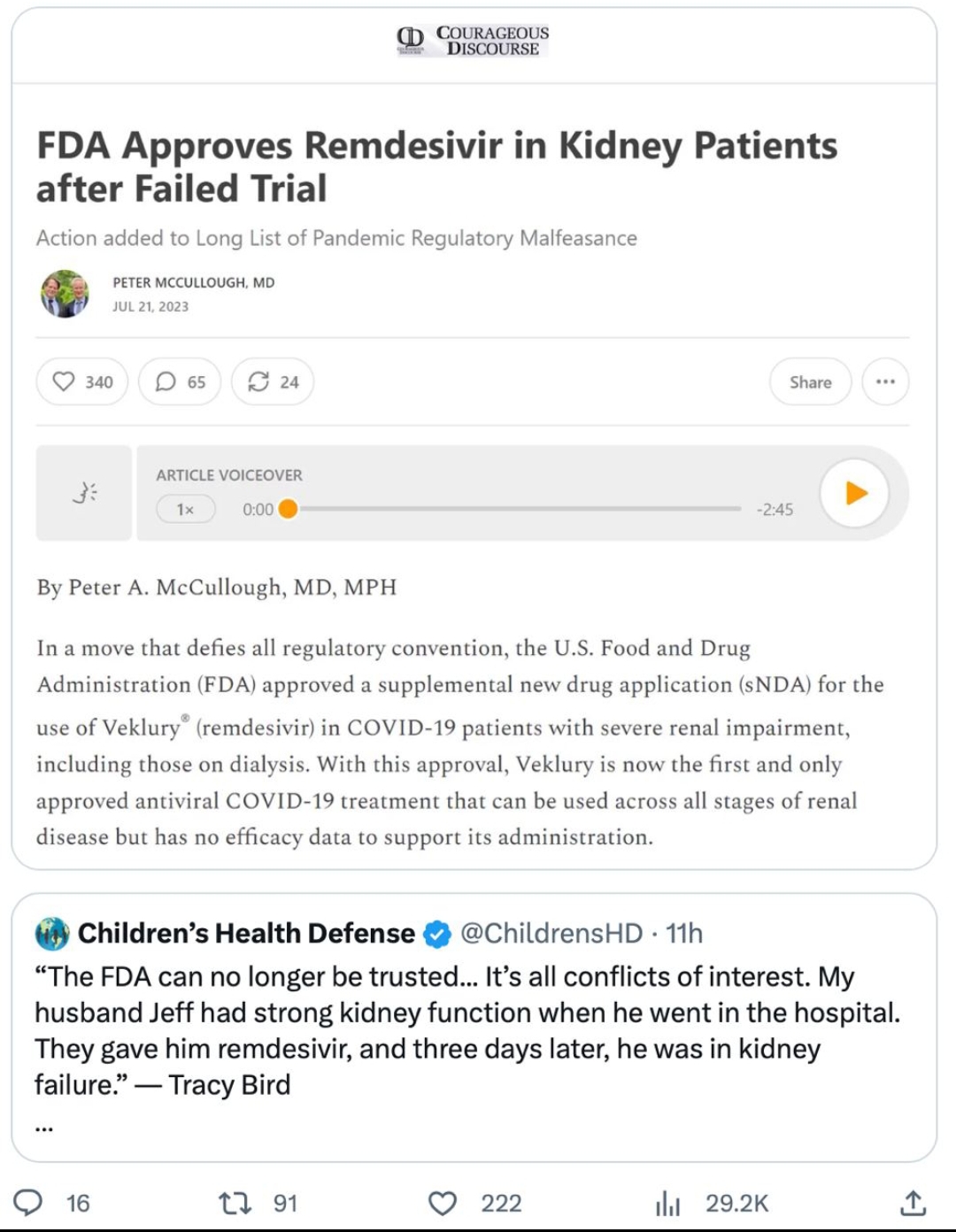Share the tweet with the upload icon
Image resolution: width=956 pixels, height=1232 pixels.
point(913,1203)
